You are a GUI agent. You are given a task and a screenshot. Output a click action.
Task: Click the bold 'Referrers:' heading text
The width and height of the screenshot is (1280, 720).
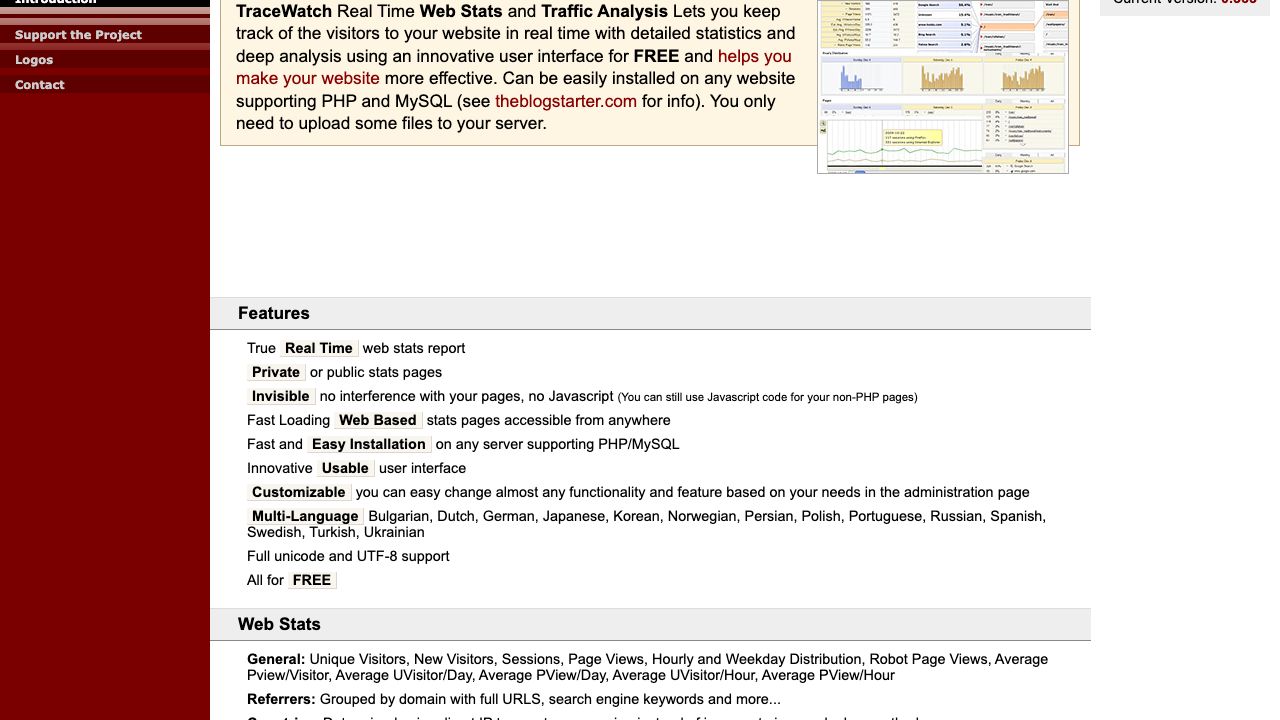[x=281, y=699]
